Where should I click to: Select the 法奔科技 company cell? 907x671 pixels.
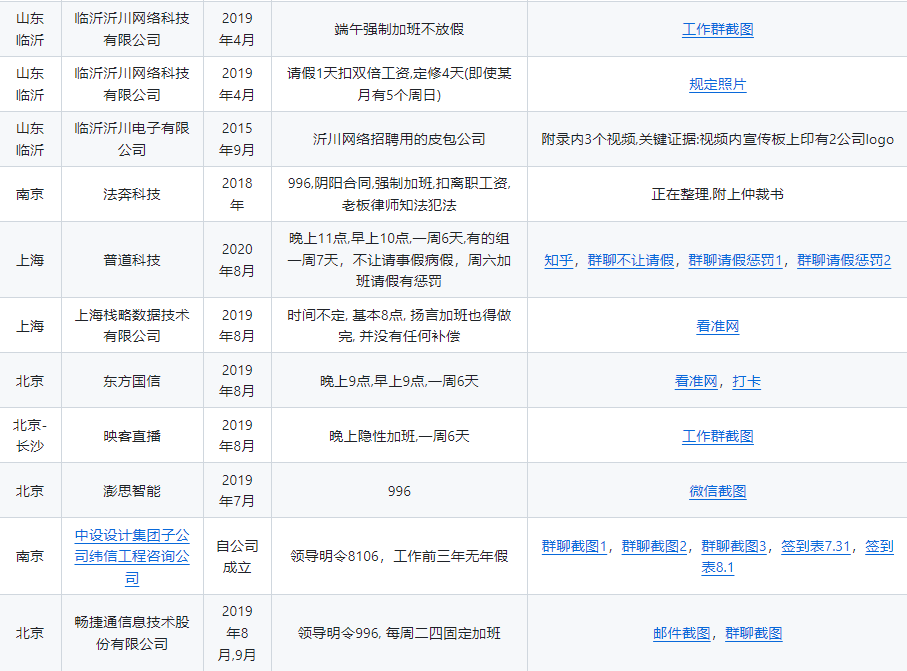(x=132, y=194)
